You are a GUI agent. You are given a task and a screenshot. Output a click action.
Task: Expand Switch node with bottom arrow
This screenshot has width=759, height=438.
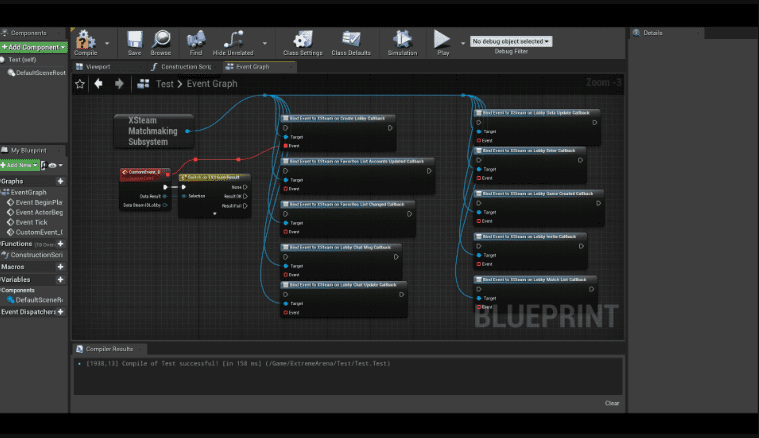(214, 213)
